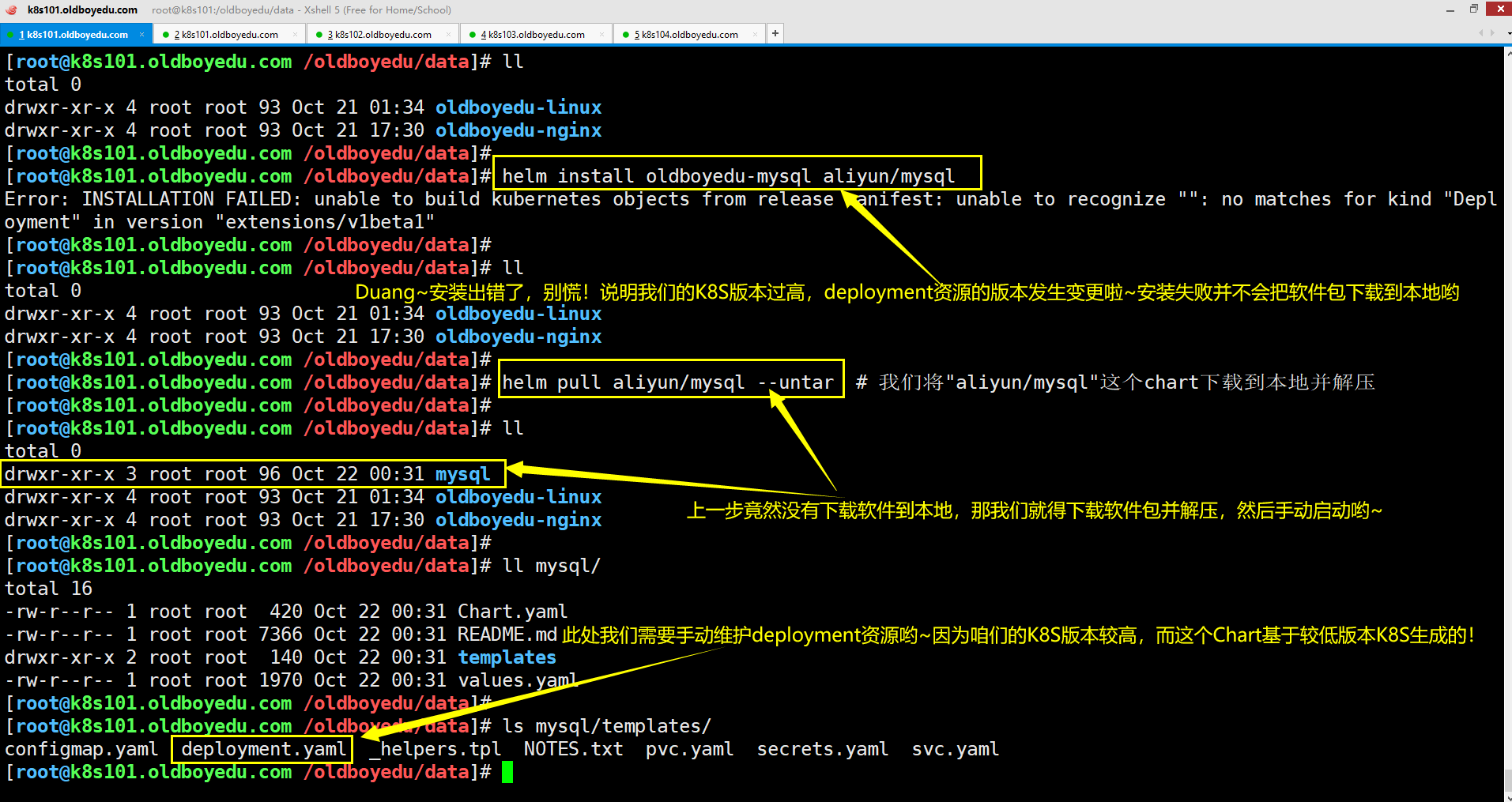Viewport: 1512px width, 802px height.
Task: Switch to tab 2 k8s101.oldboyedu.com
Action: pyautogui.click(x=226, y=35)
